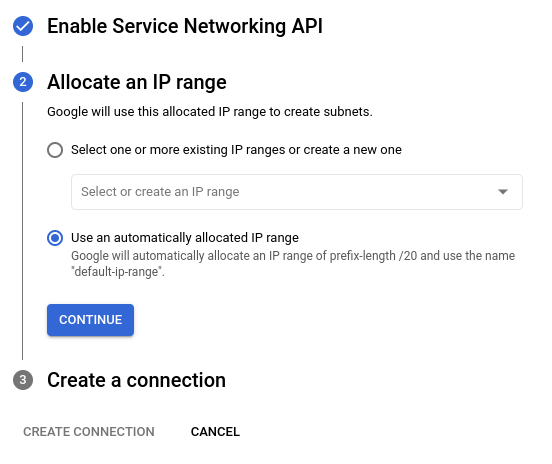Cancel the private connection setup

[215, 432]
